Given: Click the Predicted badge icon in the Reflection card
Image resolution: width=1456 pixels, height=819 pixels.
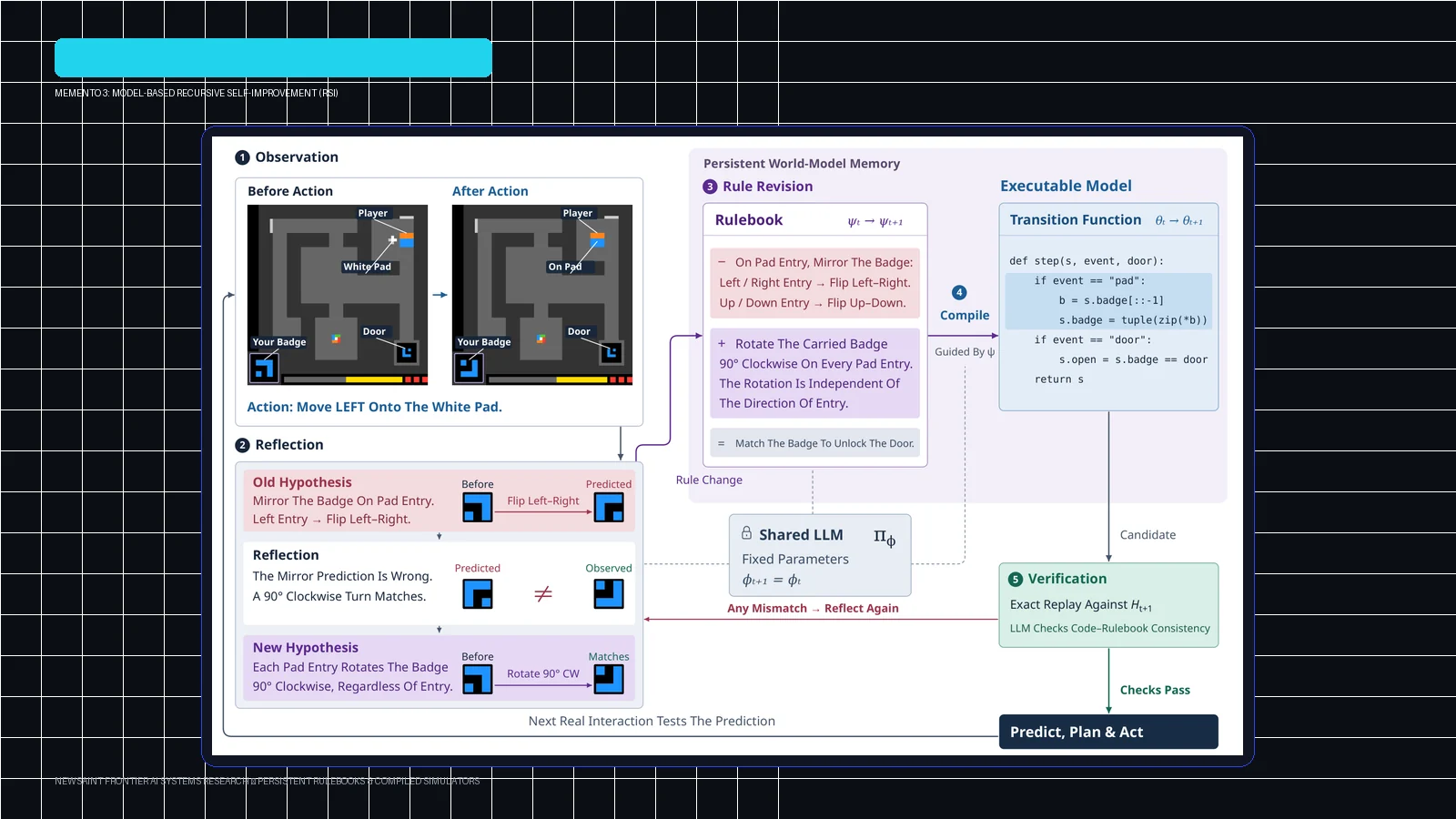Looking at the screenshot, I should [478, 594].
